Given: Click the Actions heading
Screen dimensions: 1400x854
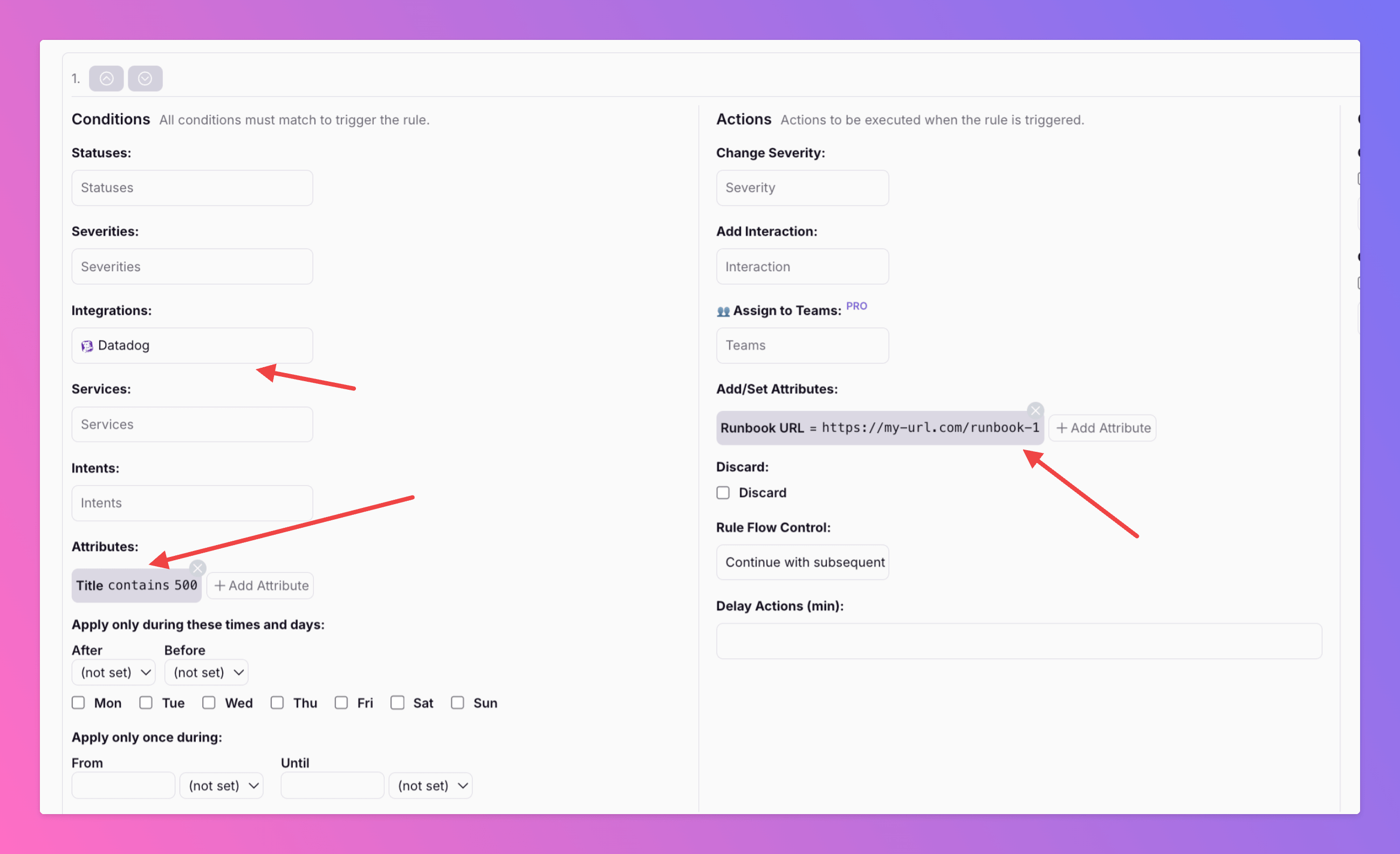Looking at the screenshot, I should [744, 119].
